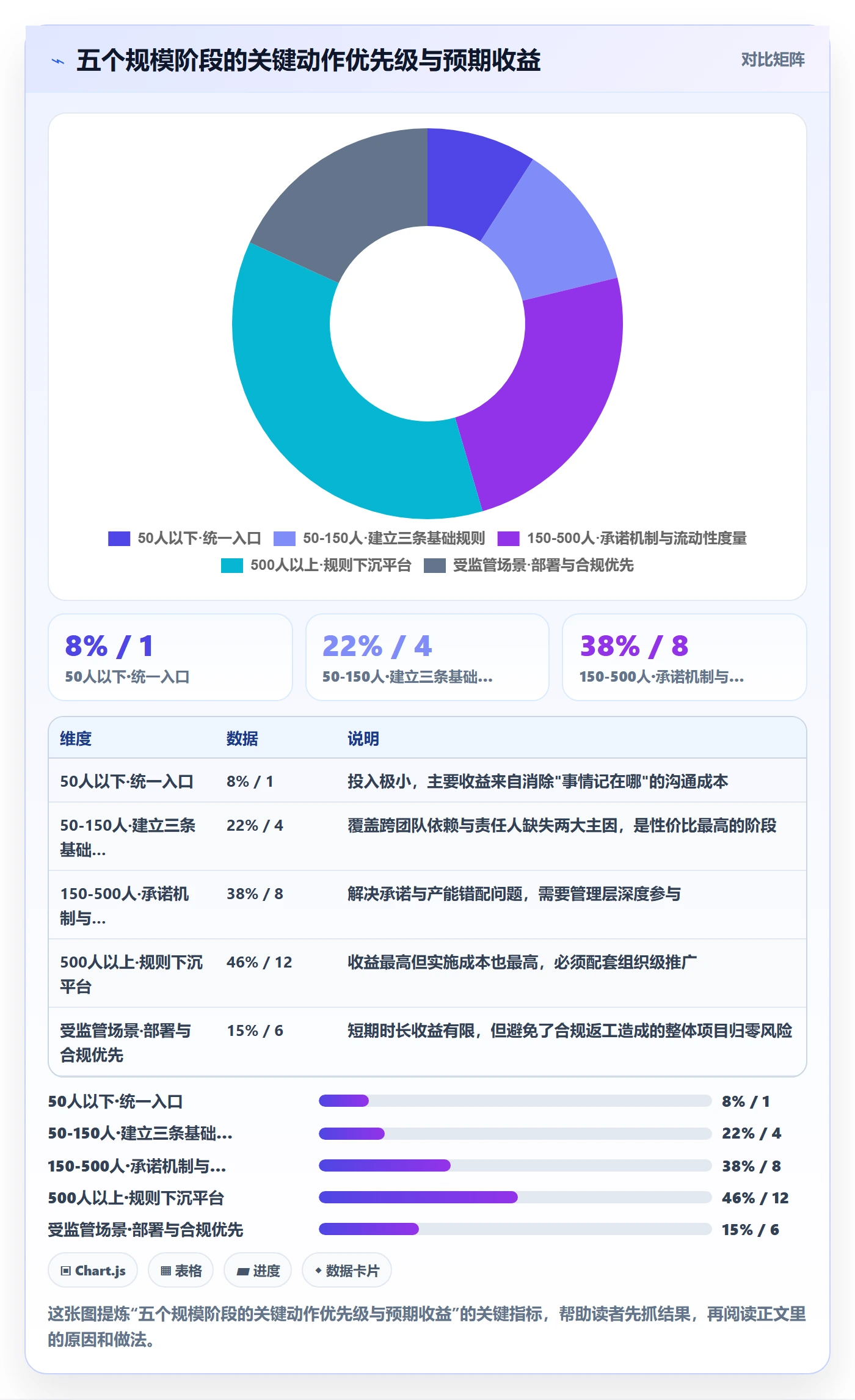The image size is (855, 1400).
Task: Click the 150-500人·承诺机制与... progress bar
Action: 515,1165
